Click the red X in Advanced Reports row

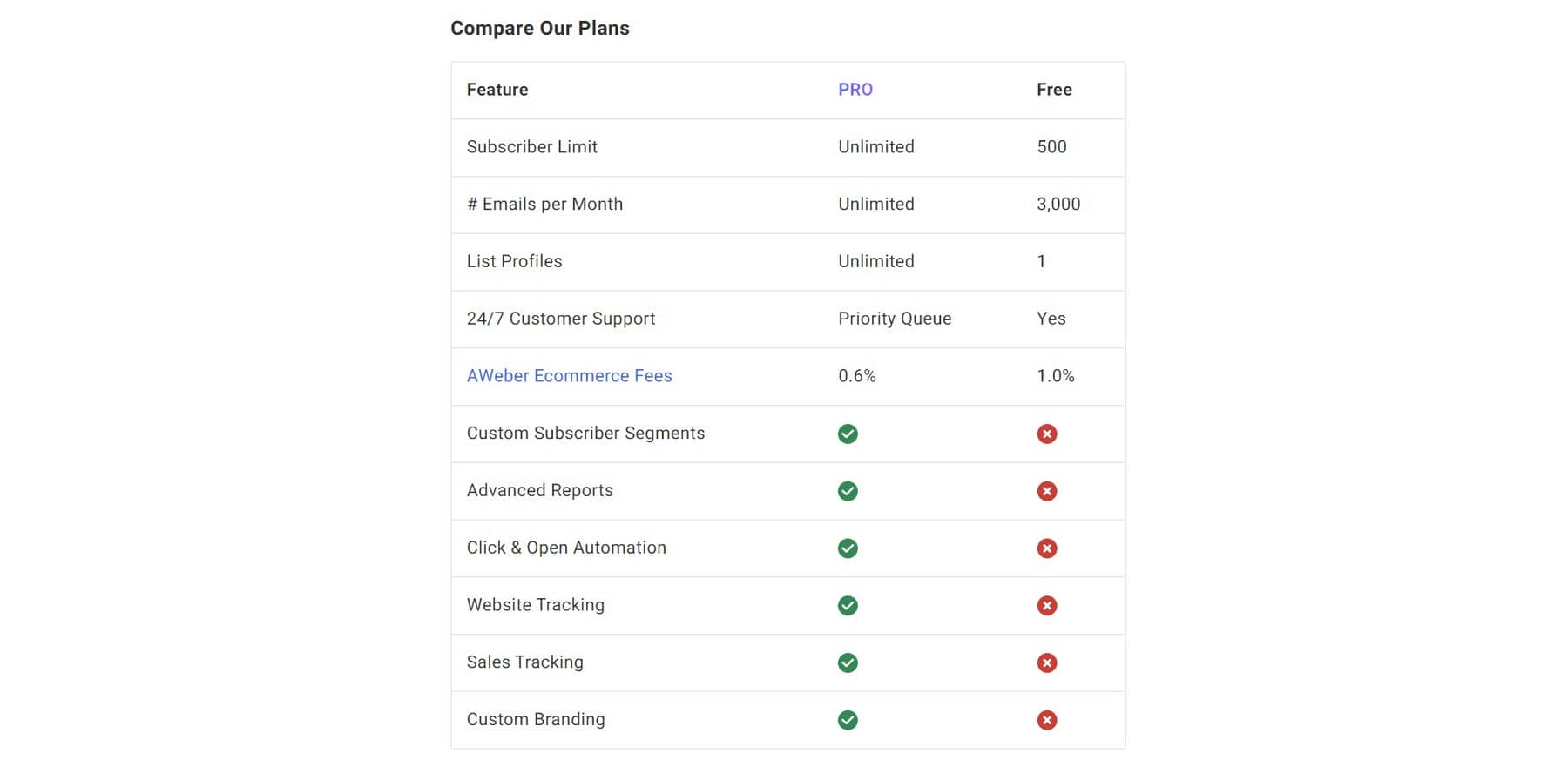(x=1047, y=491)
